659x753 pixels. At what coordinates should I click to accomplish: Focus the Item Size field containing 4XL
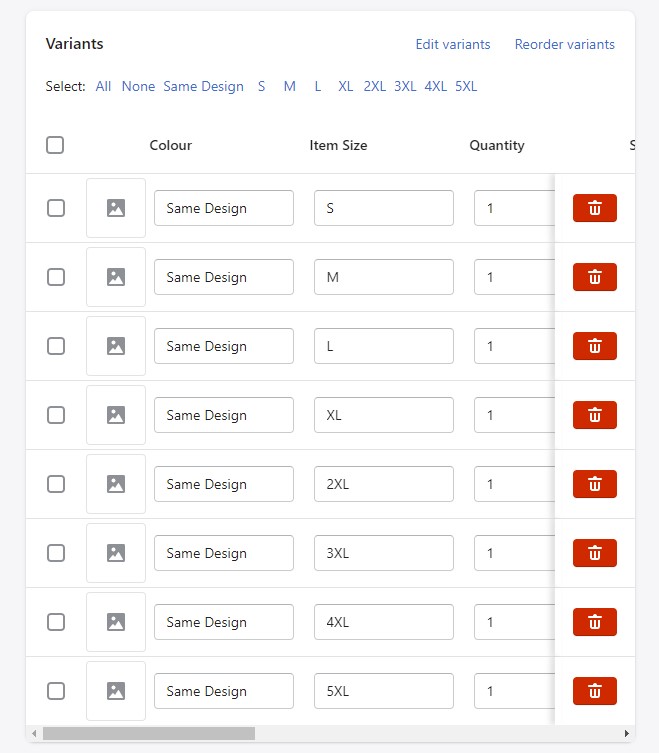coord(384,622)
